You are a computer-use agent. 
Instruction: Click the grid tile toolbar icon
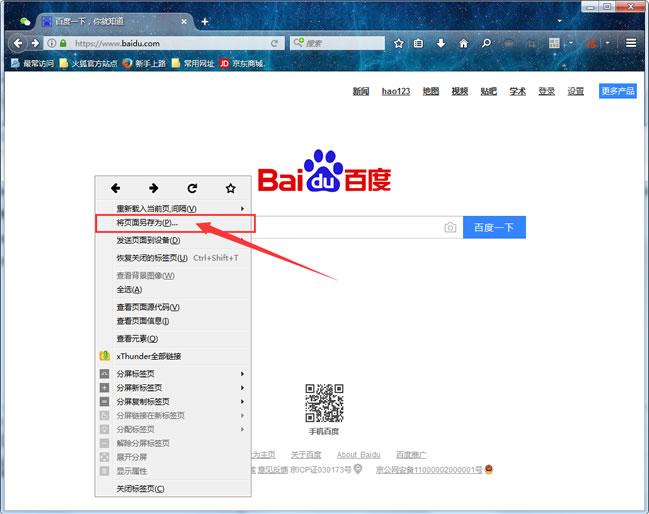tap(554, 43)
